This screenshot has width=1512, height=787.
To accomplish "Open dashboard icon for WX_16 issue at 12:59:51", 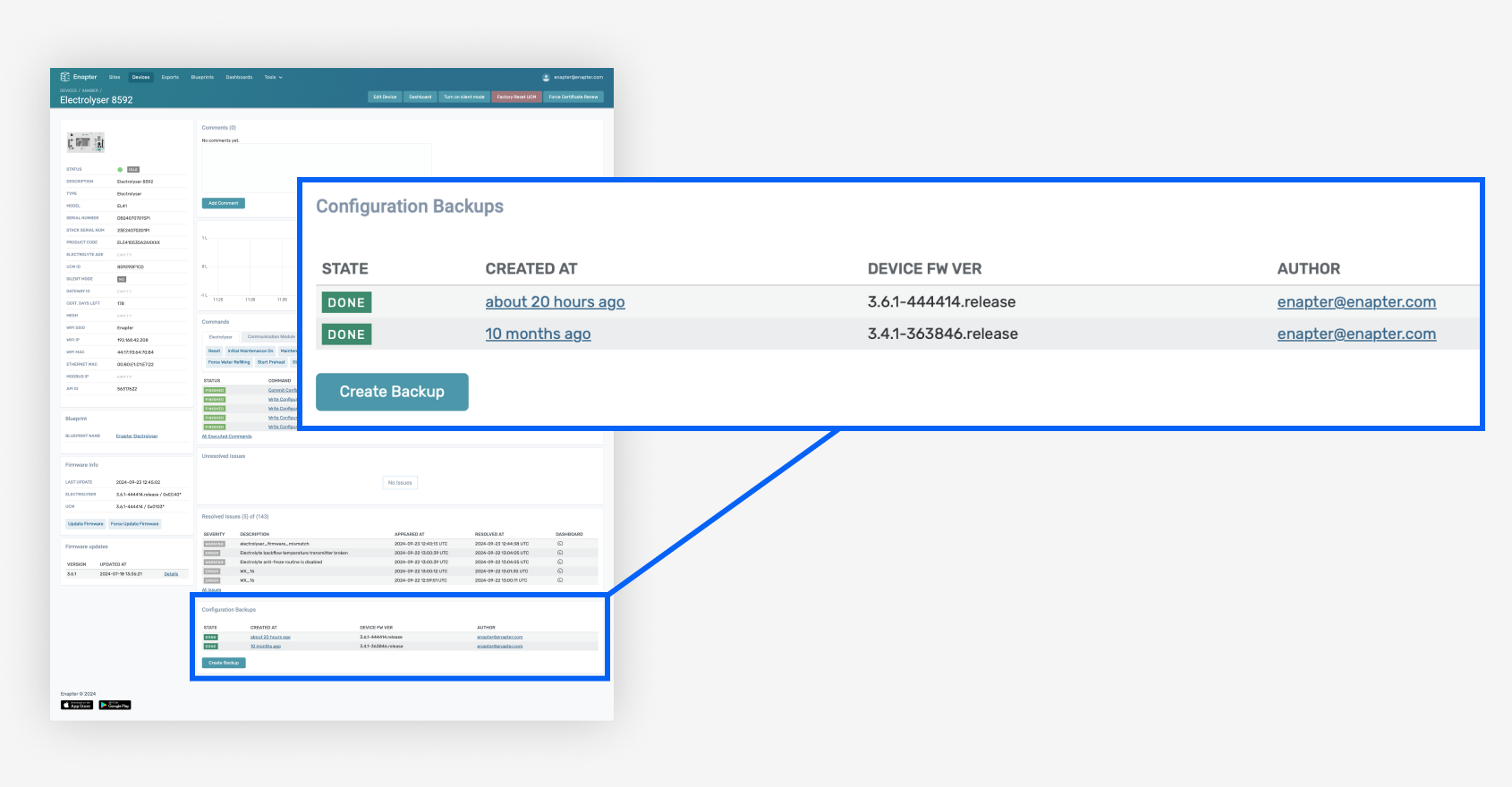I will coord(560,580).
